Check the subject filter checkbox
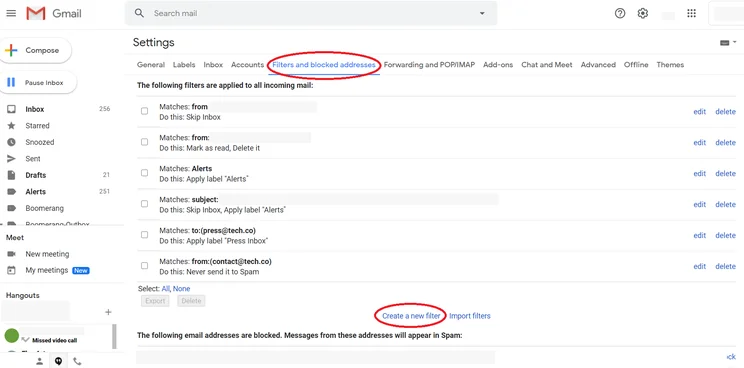 click(145, 203)
